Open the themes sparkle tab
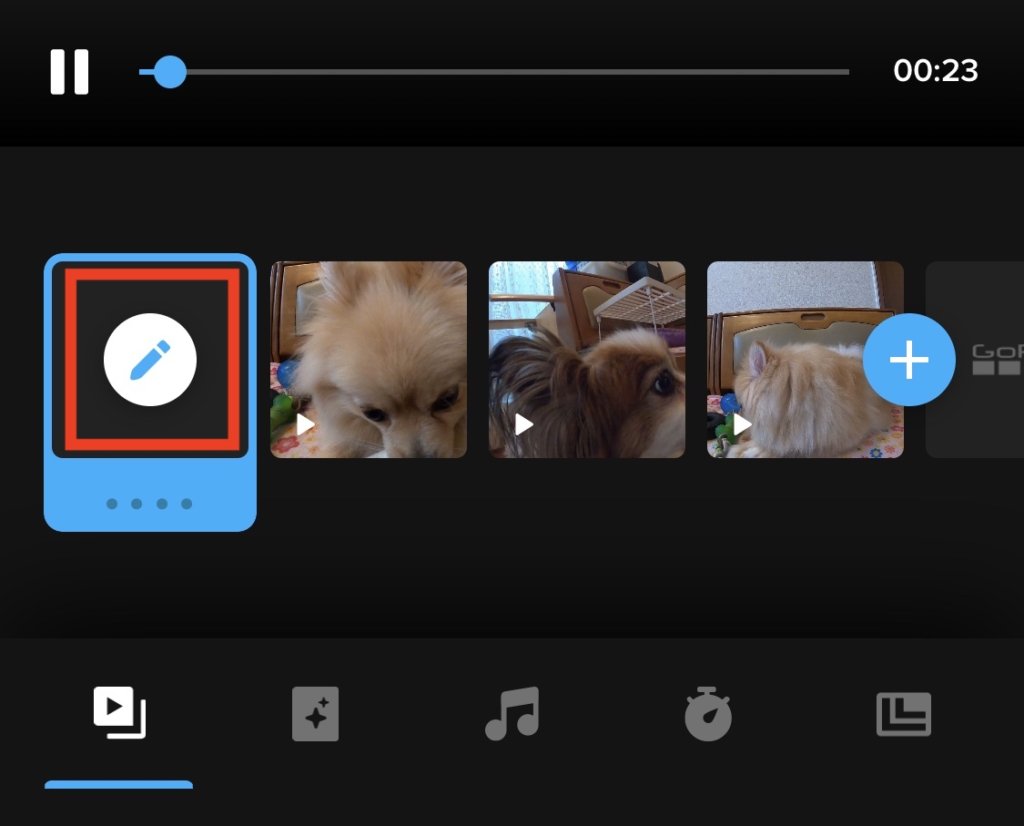Viewport: 1024px width, 826px height. tap(315, 714)
